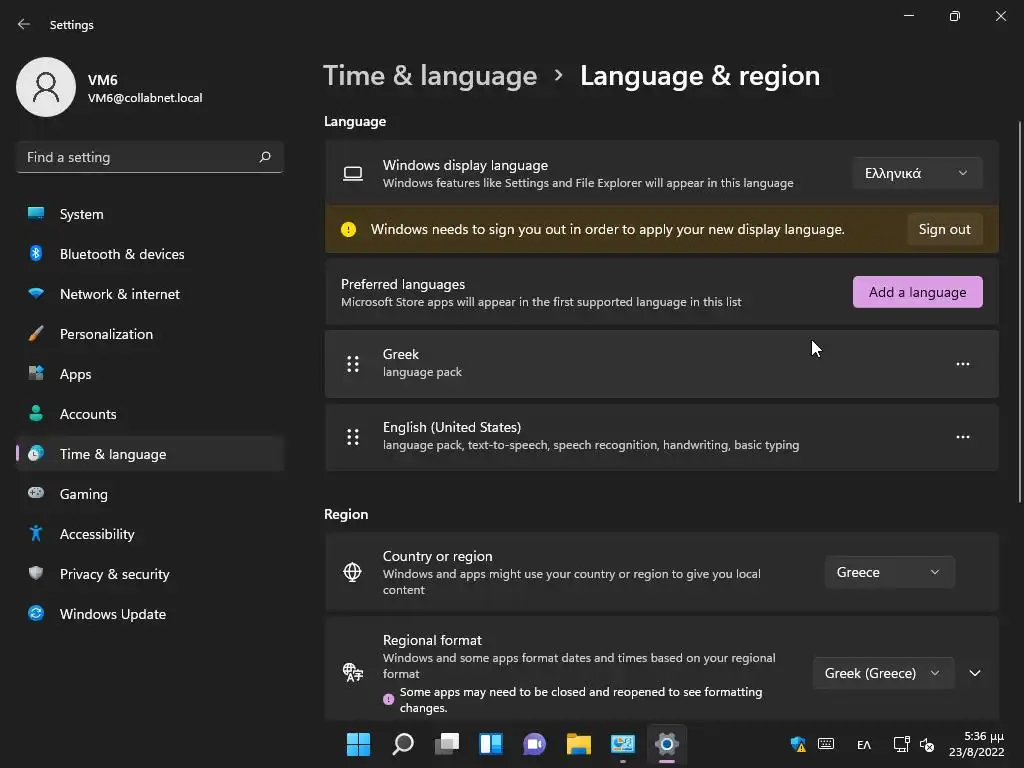Open Widgets from taskbar
The image size is (1024, 768).
click(x=490, y=744)
